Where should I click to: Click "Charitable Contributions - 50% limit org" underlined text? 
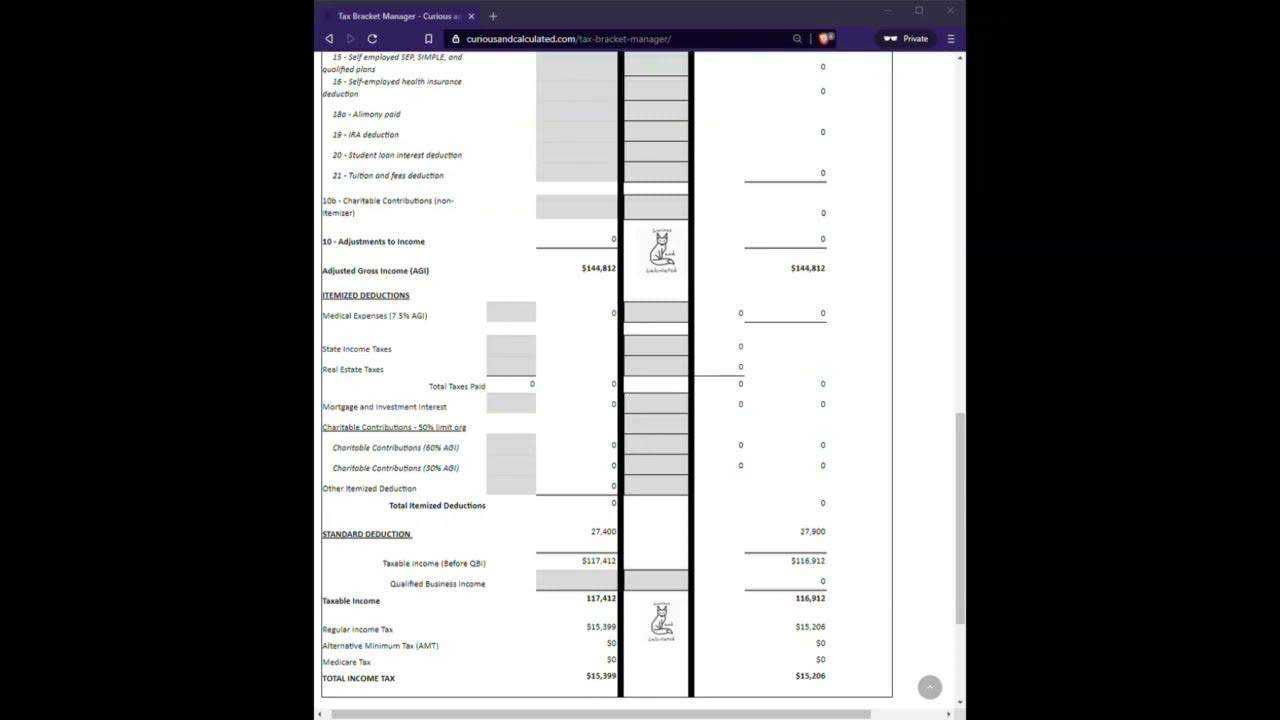pos(394,427)
